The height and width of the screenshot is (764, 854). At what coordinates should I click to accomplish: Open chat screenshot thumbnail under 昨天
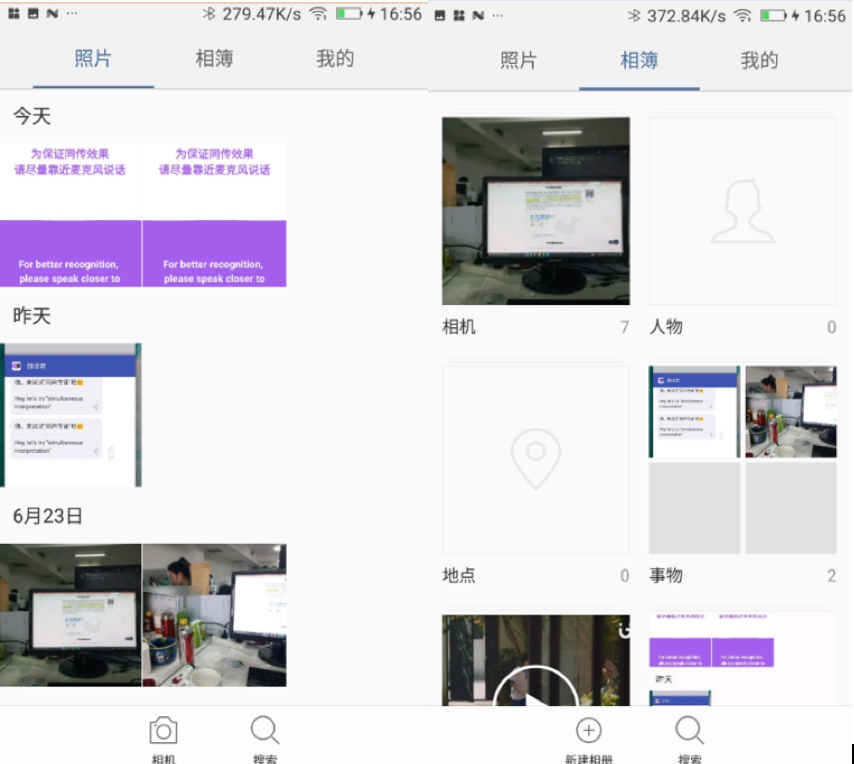coord(70,415)
